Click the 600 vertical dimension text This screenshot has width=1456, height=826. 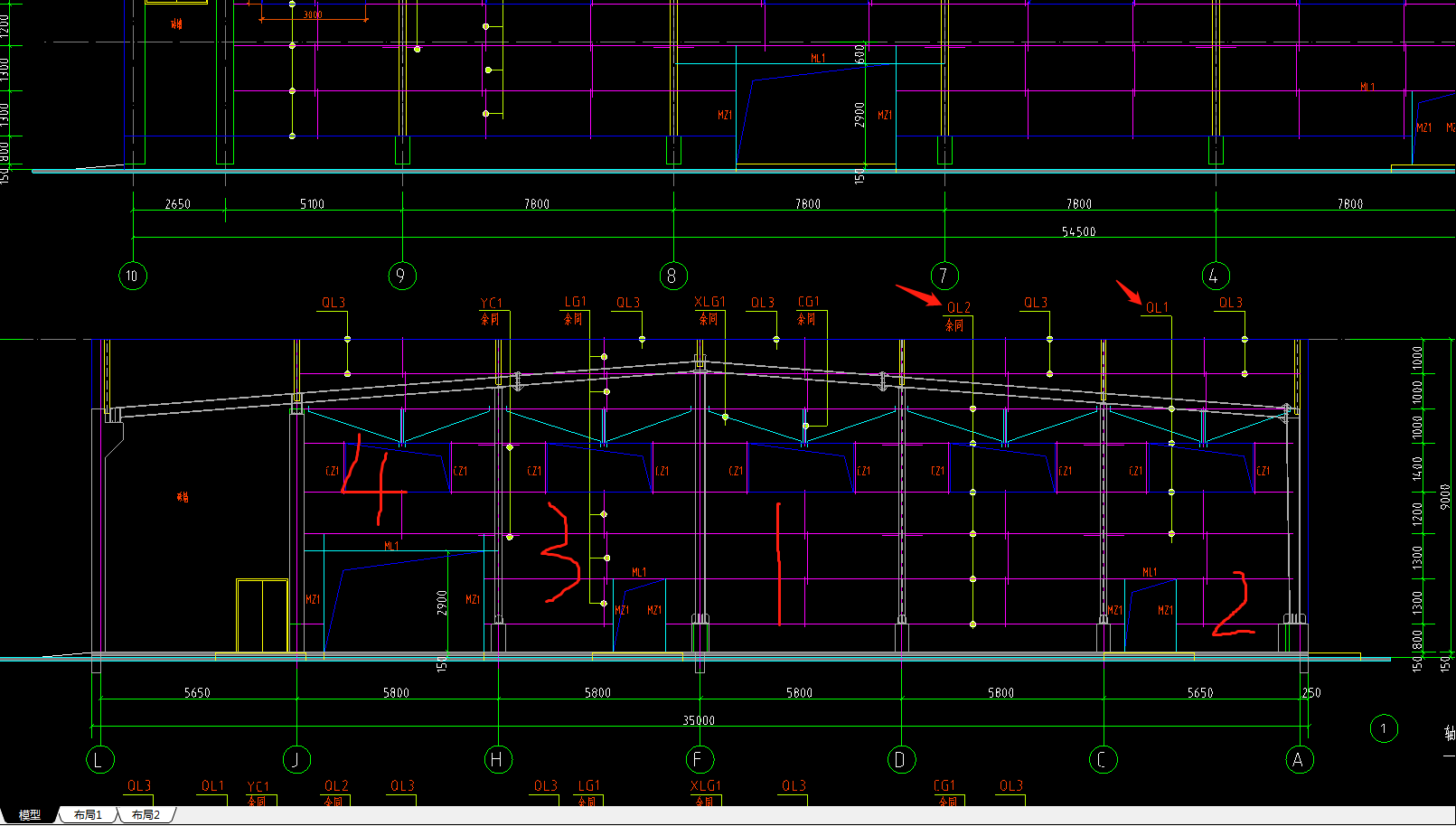pos(860,53)
